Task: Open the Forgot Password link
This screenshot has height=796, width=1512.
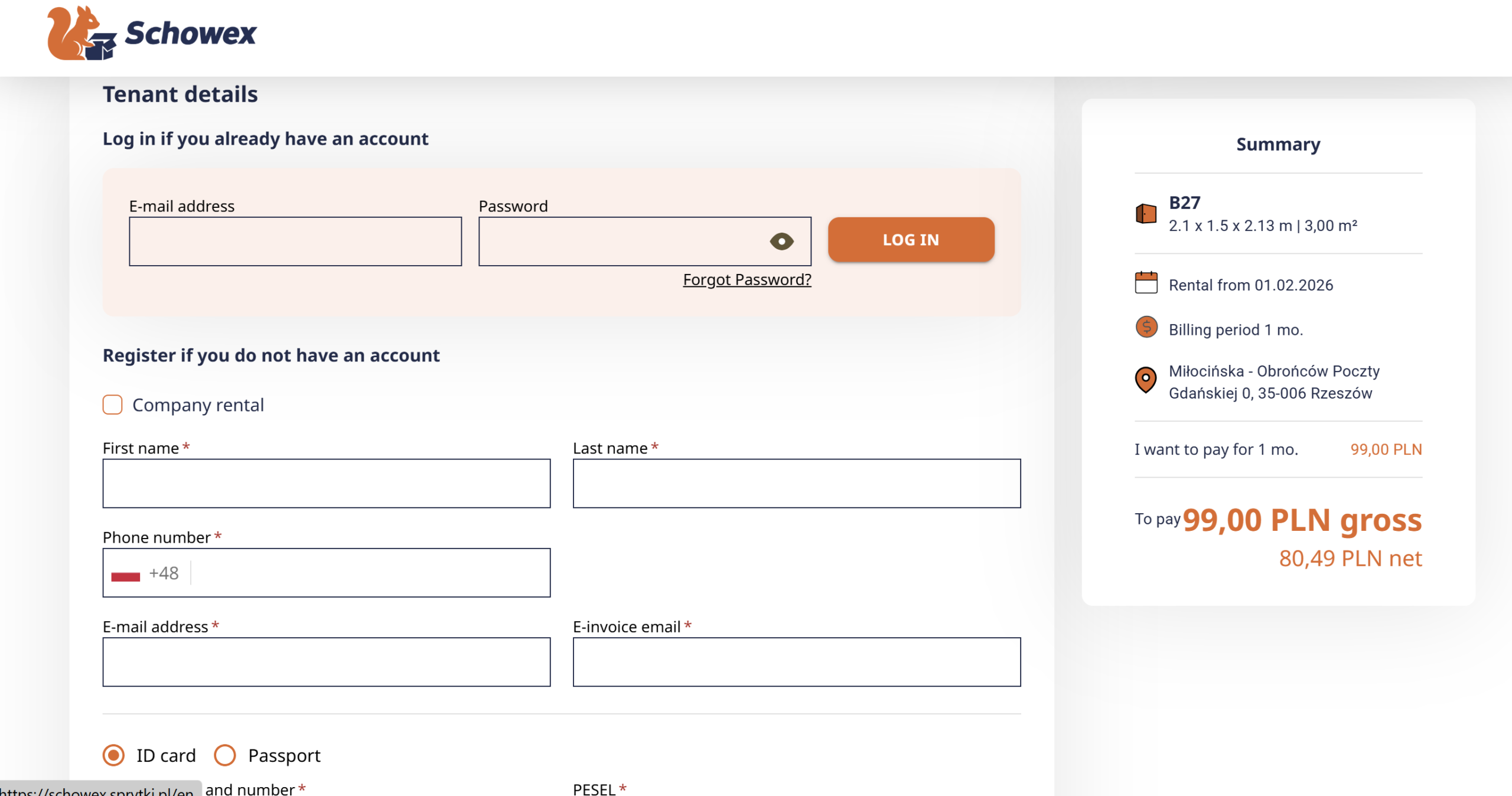Action: click(x=747, y=279)
